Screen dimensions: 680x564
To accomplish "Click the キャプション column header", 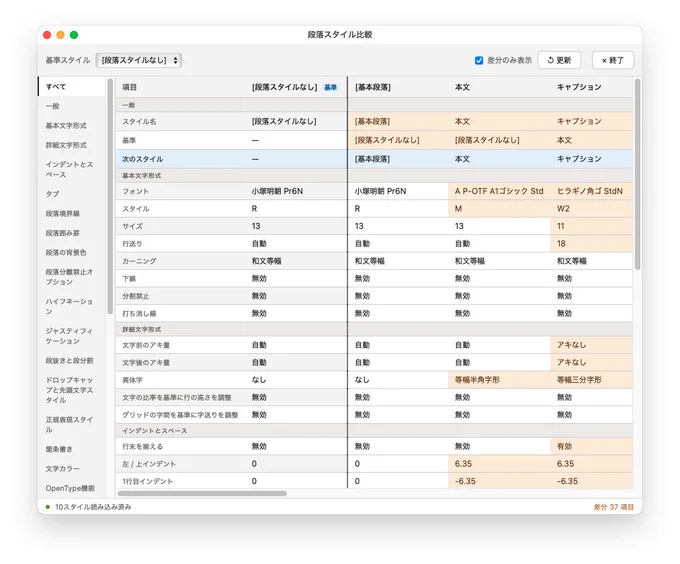I will (x=579, y=87).
